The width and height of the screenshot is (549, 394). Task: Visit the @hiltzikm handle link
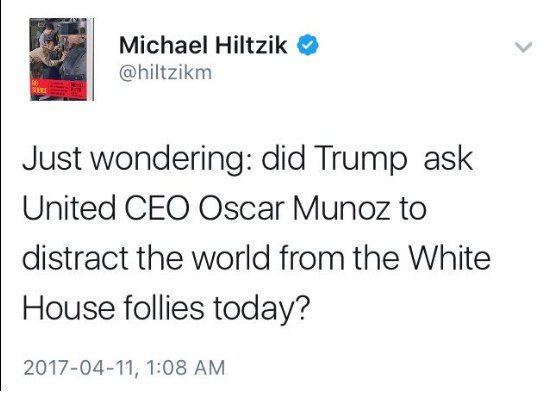click(165, 73)
